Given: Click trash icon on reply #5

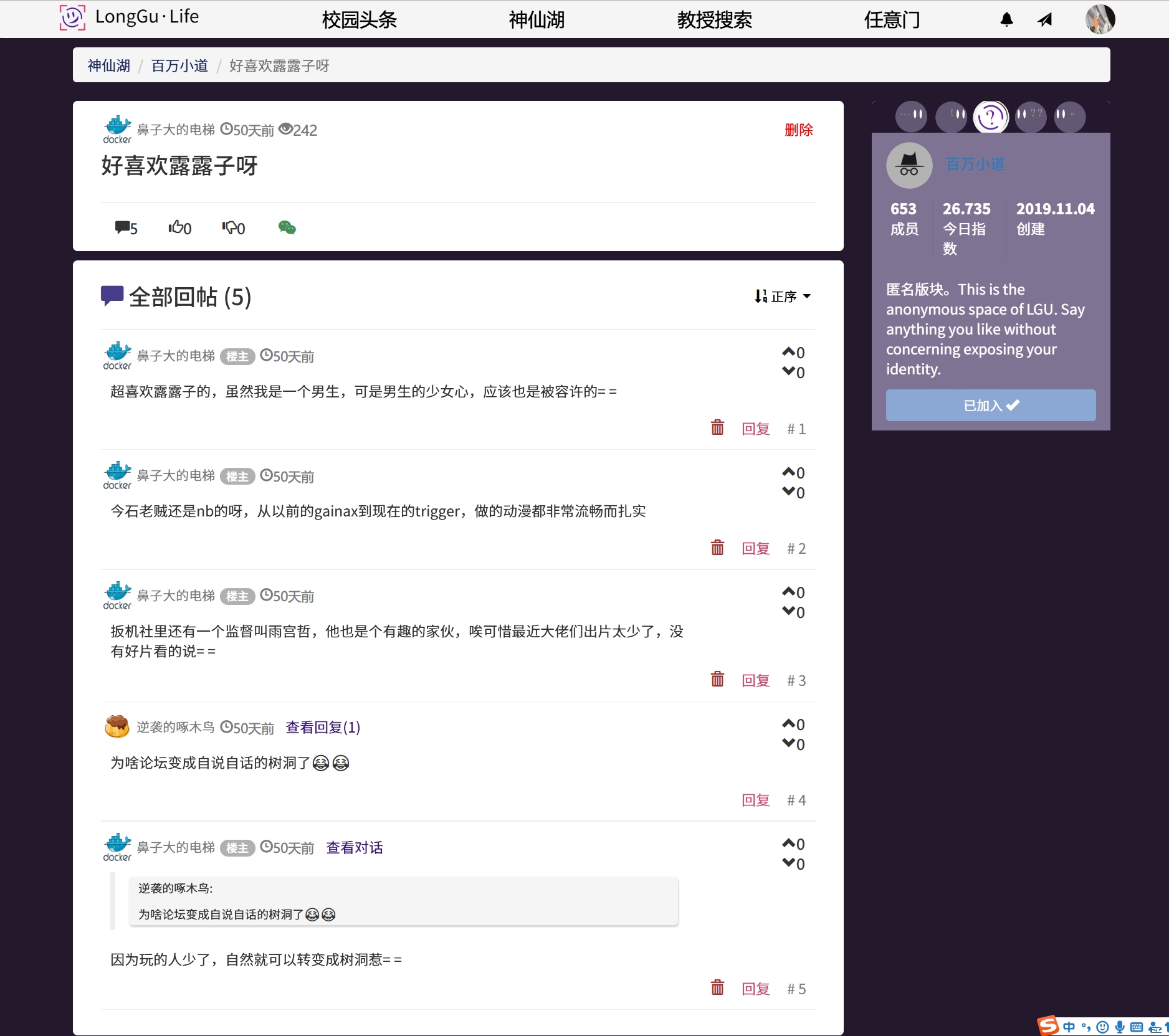Looking at the screenshot, I should click(x=717, y=988).
